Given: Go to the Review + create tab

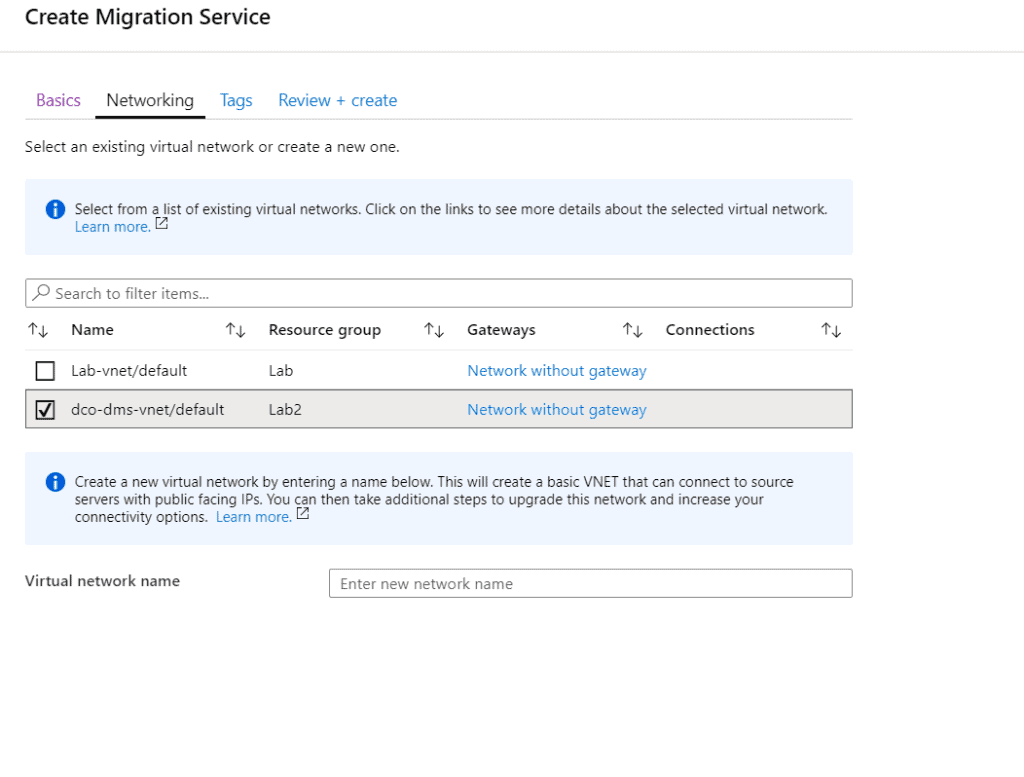Looking at the screenshot, I should click(x=337, y=100).
